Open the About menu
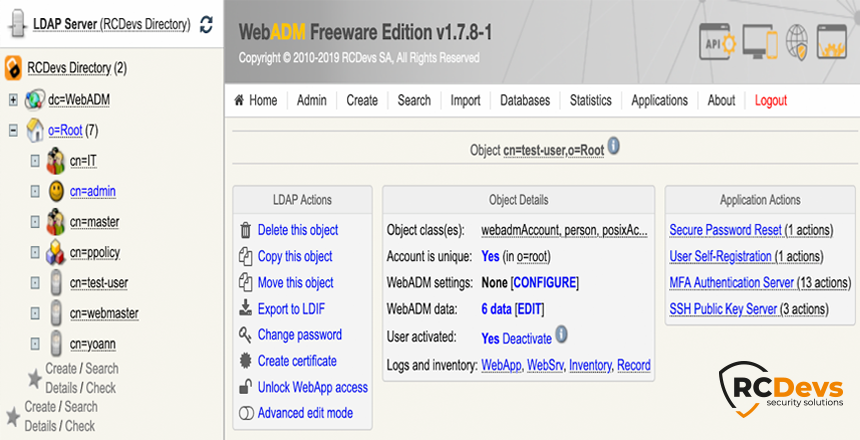 tap(721, 100)
